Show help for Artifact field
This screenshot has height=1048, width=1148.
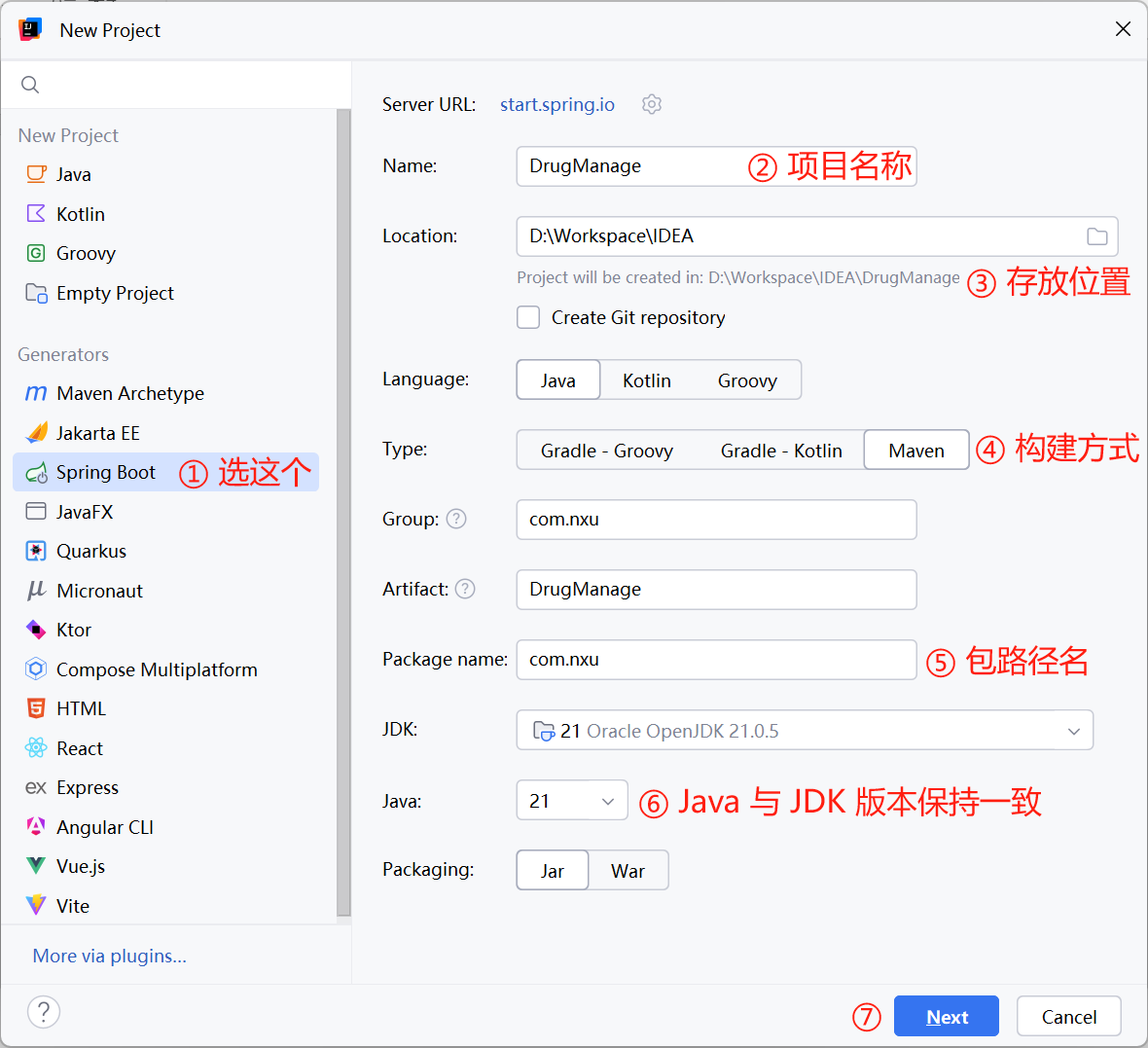(x=465, y=590)
